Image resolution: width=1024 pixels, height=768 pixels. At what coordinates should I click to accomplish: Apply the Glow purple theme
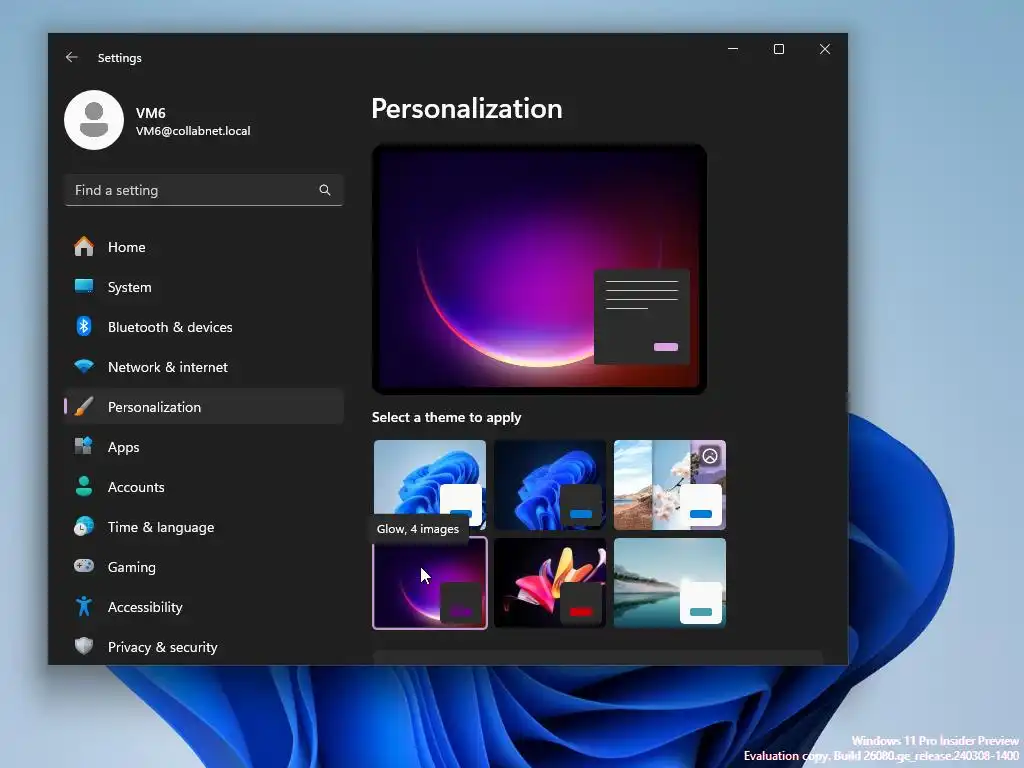point(430,583)
